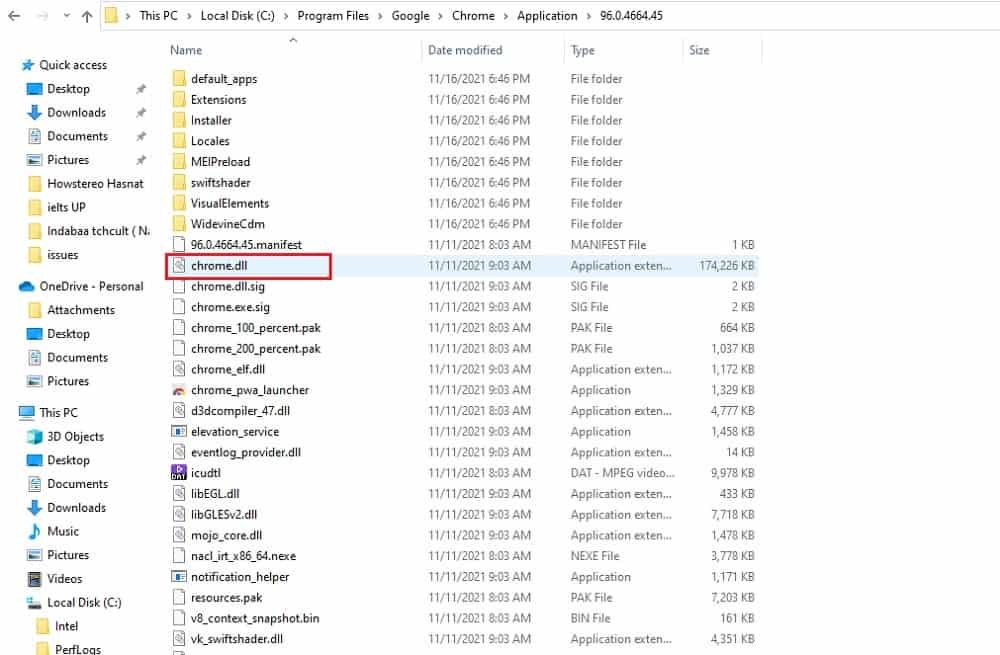This screenshot has width=1000, height=655.
Task: Click the Up one level arrow
Action: pyautogui.click(x=87, y=17)
